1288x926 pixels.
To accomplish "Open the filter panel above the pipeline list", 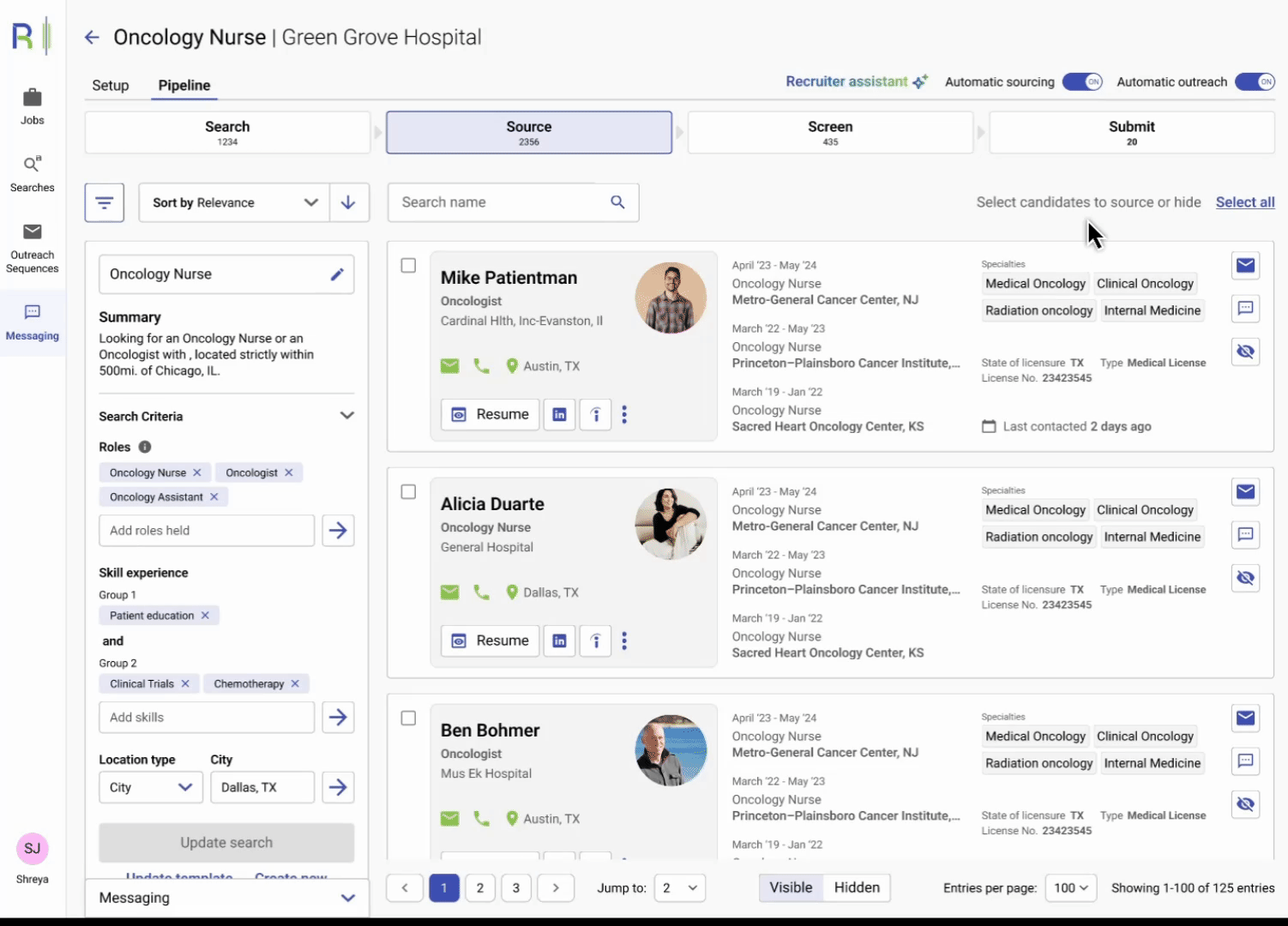I will (104, 202).
